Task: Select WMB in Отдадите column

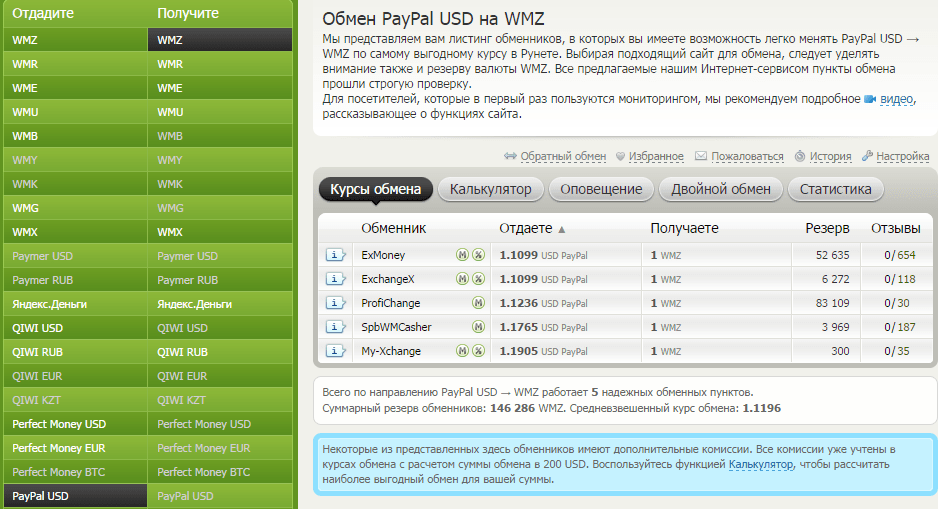Action: tap(75, 136)
